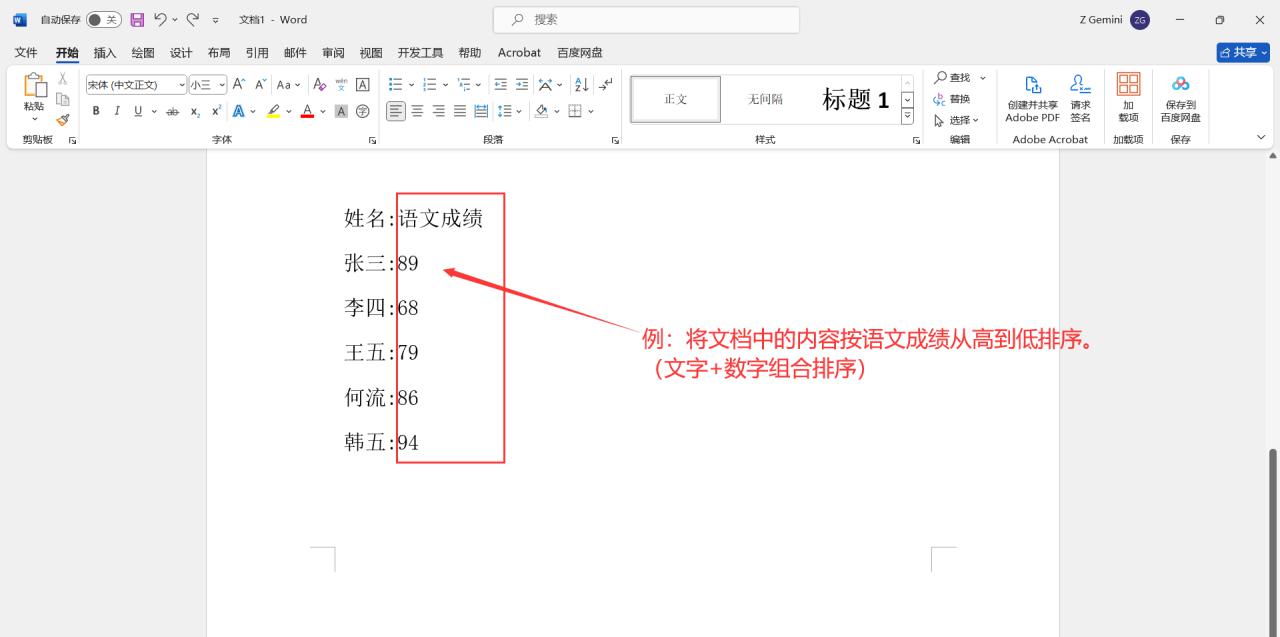Toggle Strikethrough formatting

coord(173,111)
